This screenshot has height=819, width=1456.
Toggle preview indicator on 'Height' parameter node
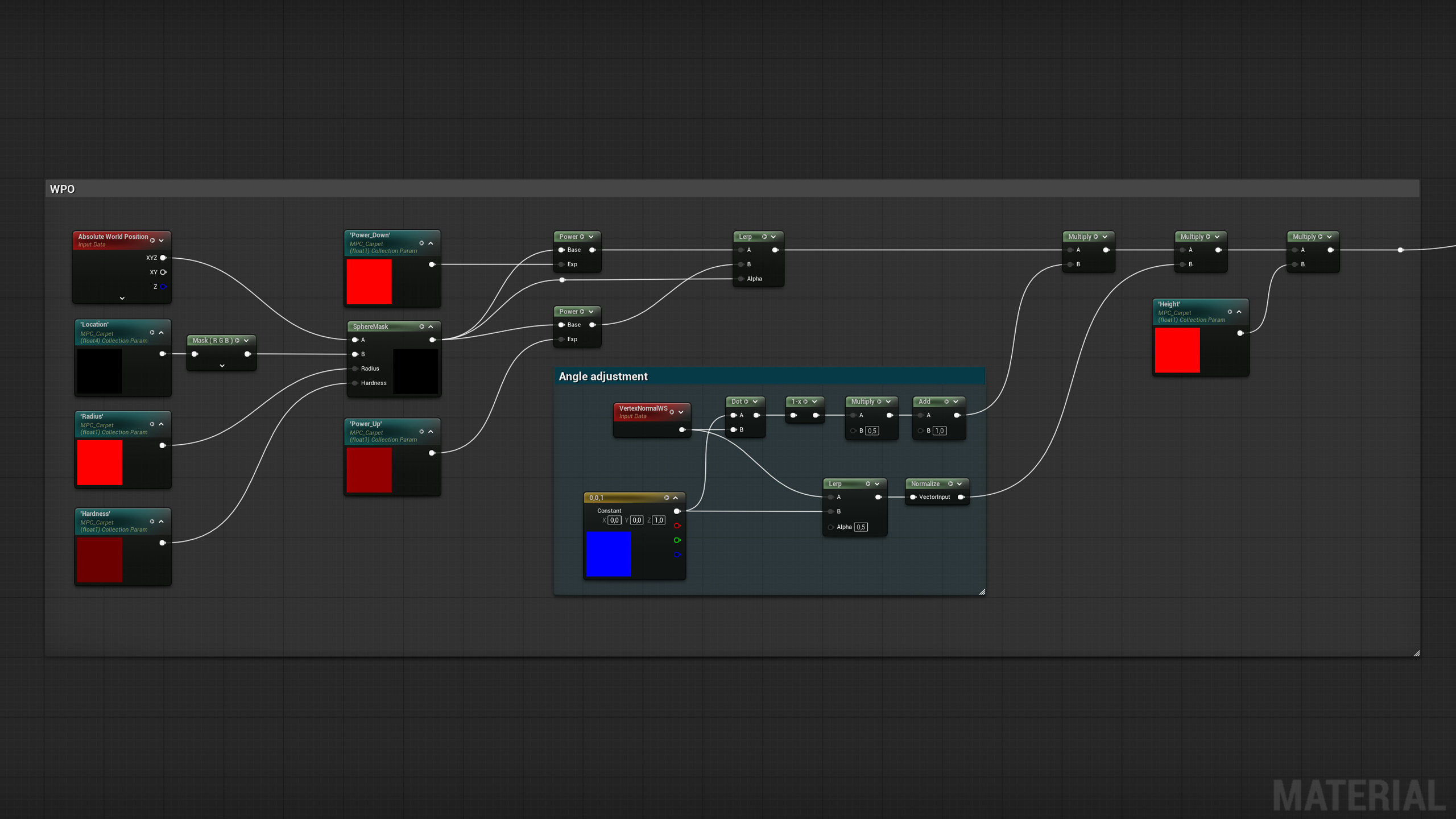click(x=1230, y=312)
